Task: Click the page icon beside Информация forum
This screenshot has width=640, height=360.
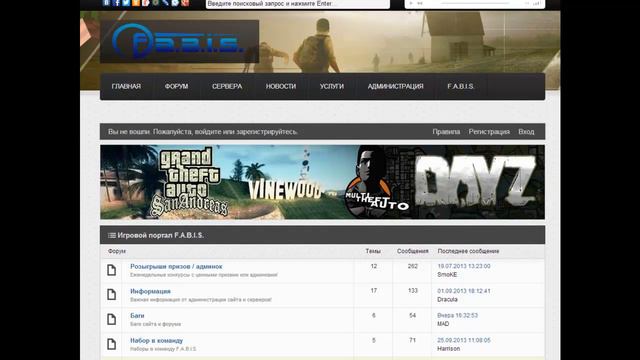Action: 111,295
